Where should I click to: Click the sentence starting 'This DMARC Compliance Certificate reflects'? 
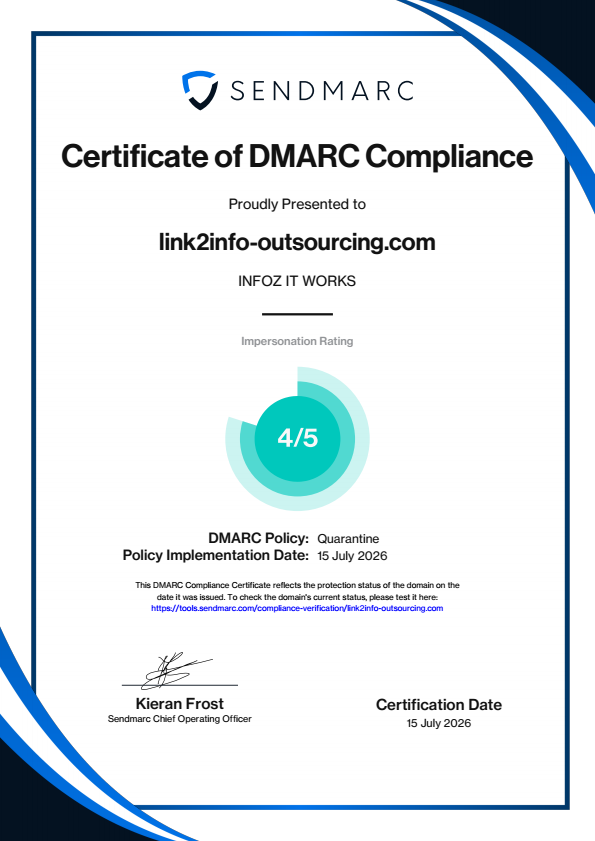point(297,591)
